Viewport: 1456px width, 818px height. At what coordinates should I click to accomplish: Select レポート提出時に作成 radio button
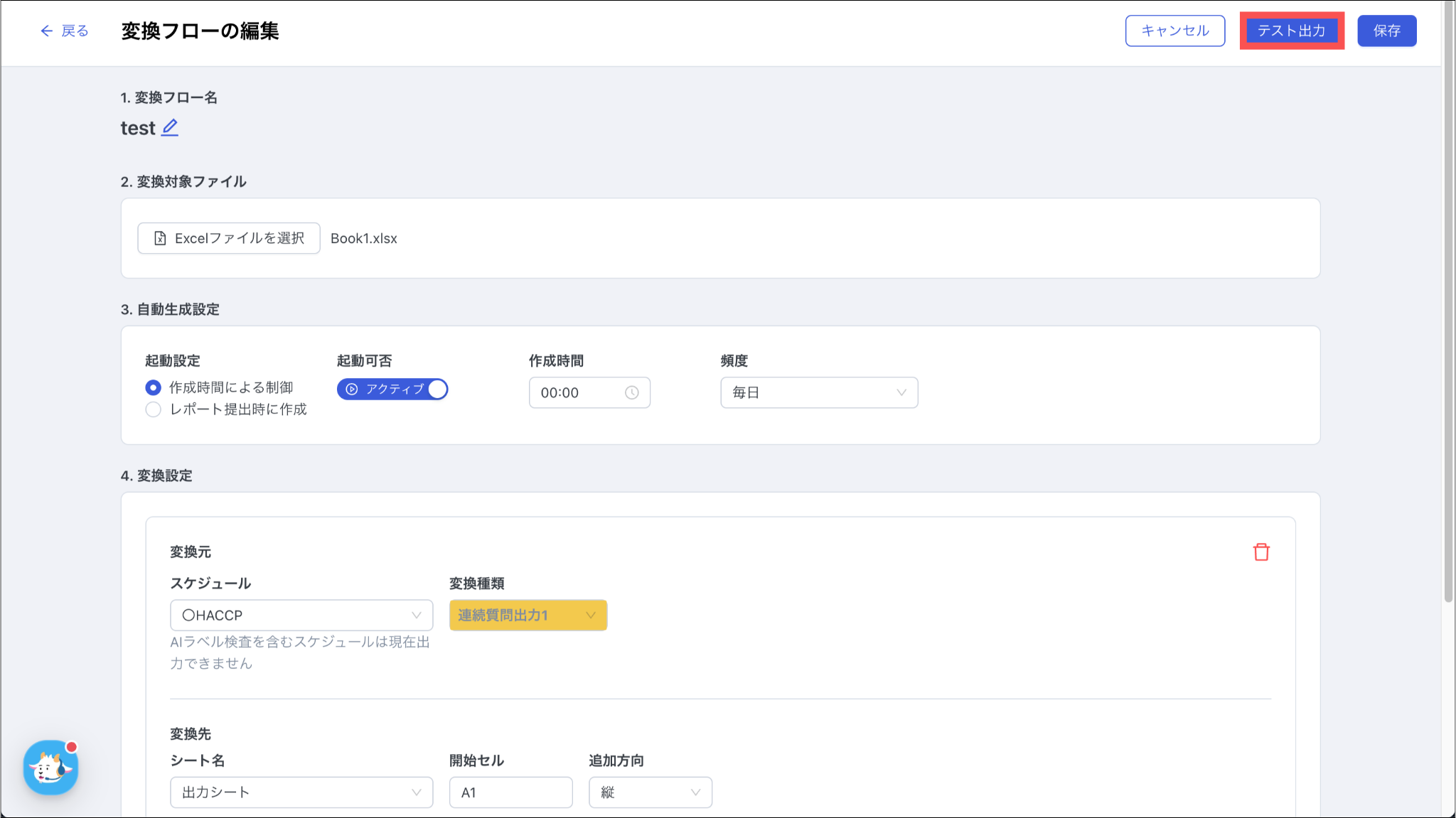pos(153,409)
